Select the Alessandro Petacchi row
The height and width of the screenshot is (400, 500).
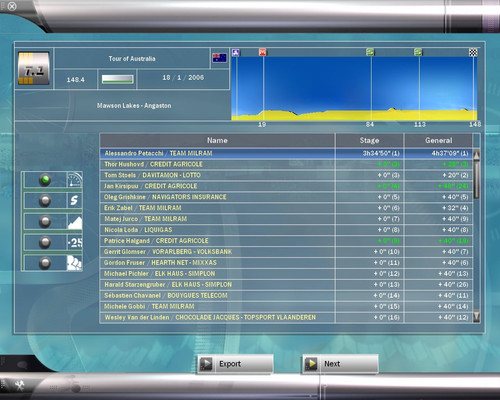pyautogui.click(x=286, y=153)
